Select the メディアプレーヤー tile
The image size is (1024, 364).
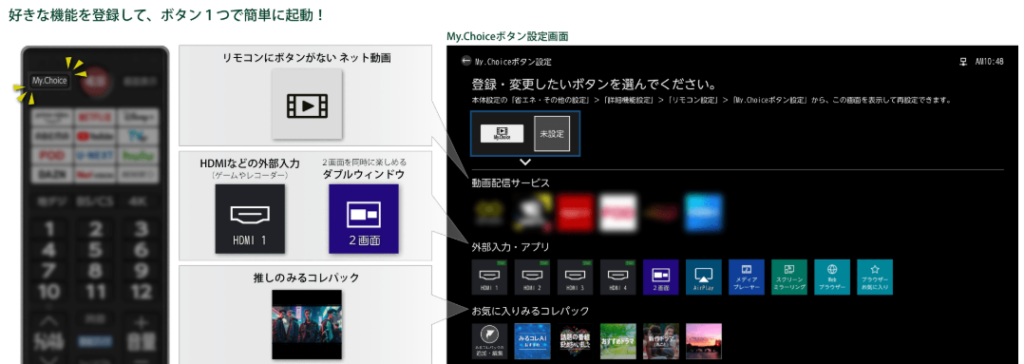pyautogui.click(x=746, y=277)
